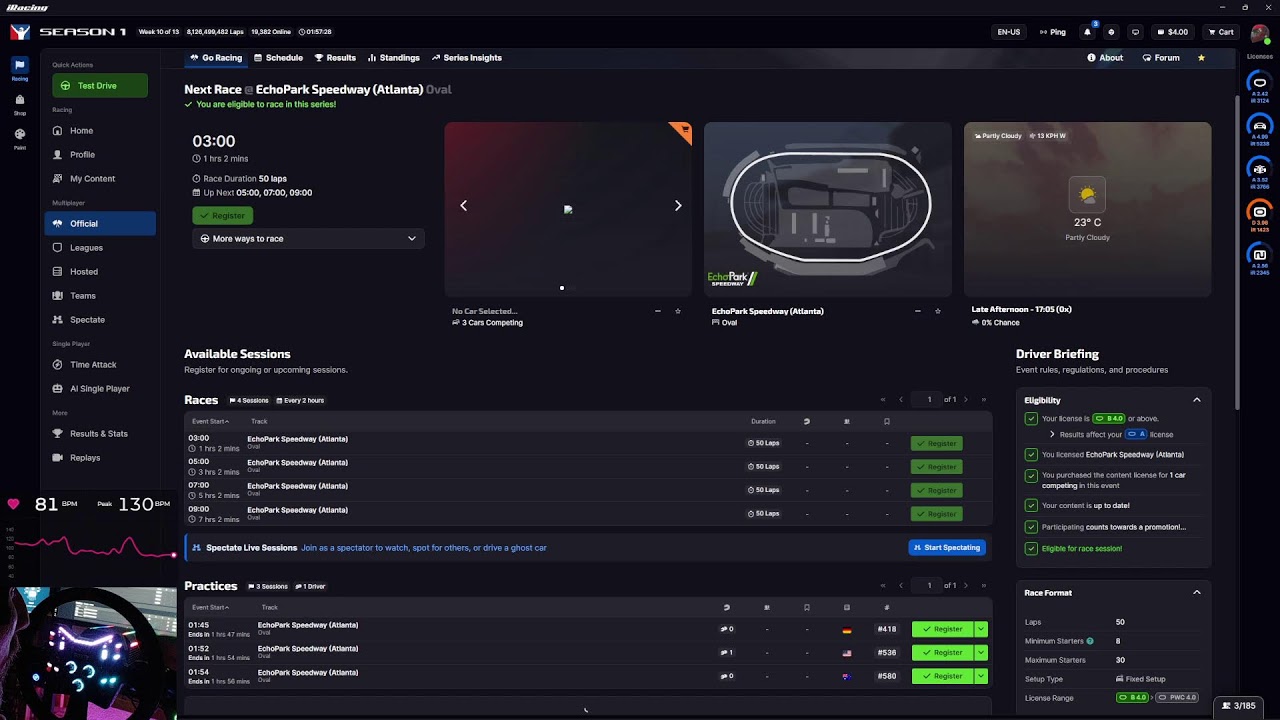Toggle the 'Participating counts towards a promotion' checkbox
The height and width of the screenshot is (720, 1280).
pos(1031,527)
